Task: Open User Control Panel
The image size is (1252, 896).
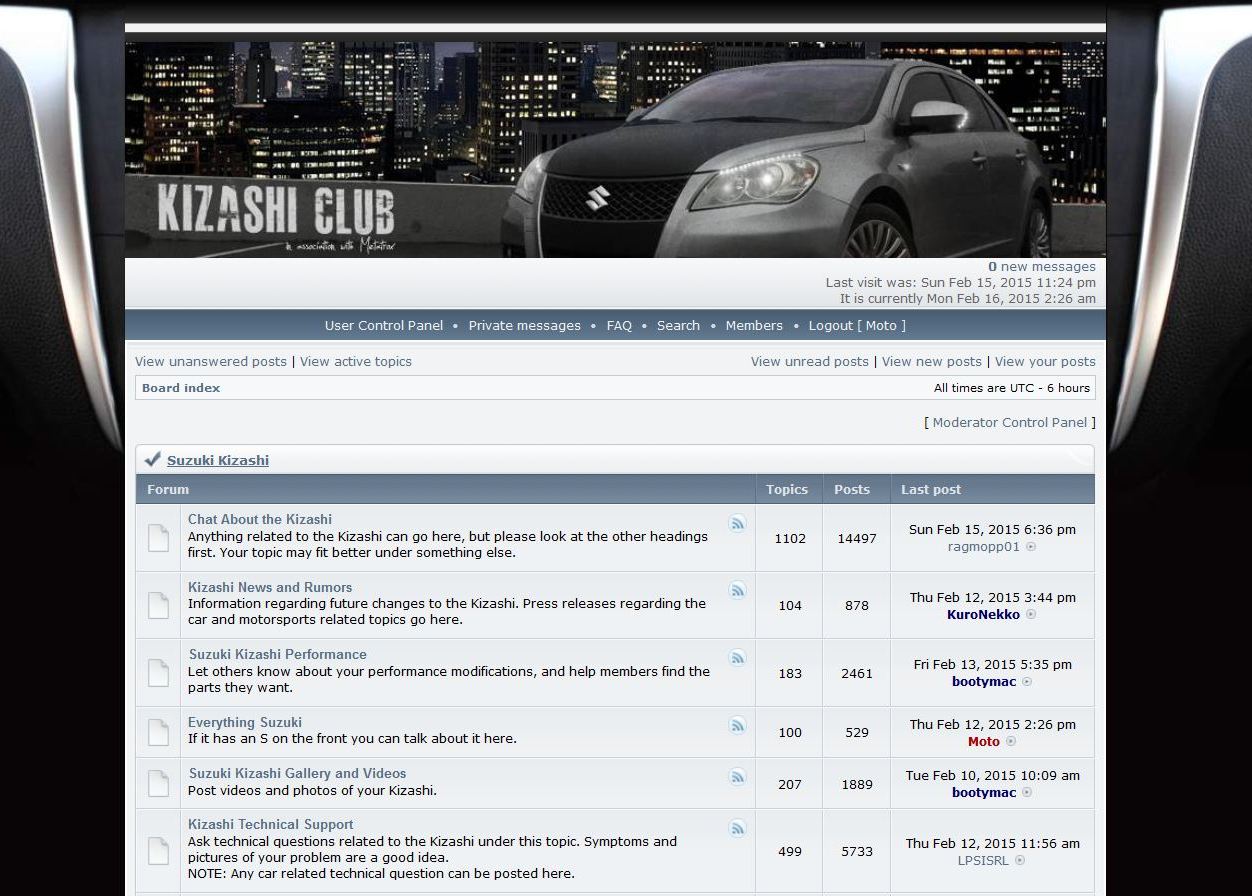Action: [384, 325]
